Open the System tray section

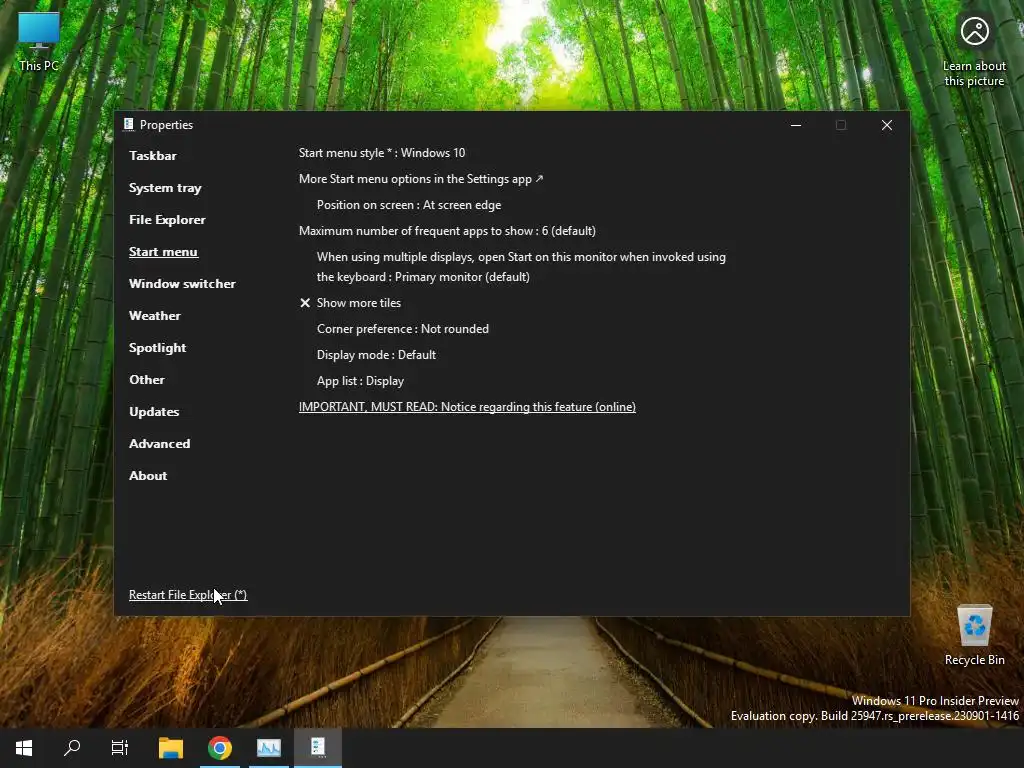click(x=165, y=188)
